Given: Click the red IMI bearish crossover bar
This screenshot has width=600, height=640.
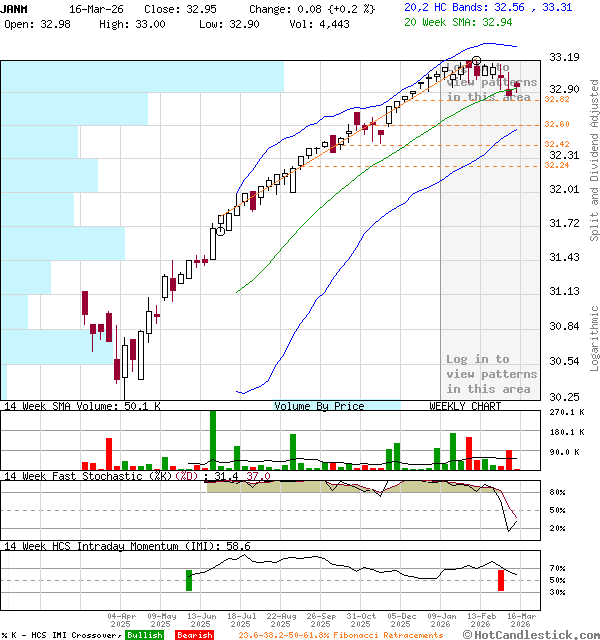Looking at the screenshot, I should (502, 579).
